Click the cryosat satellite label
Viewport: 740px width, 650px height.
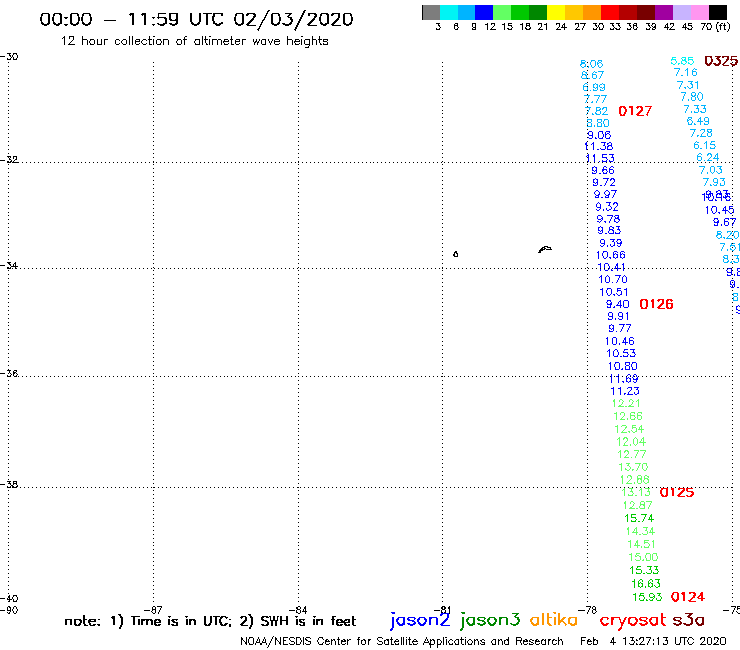point(632,620)
